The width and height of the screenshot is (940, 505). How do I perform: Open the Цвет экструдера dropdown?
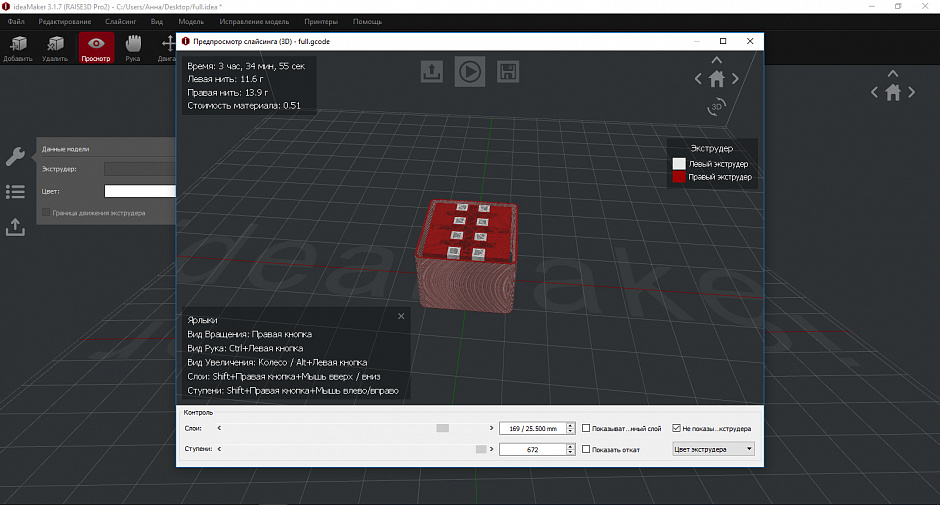tap(713, 449)
